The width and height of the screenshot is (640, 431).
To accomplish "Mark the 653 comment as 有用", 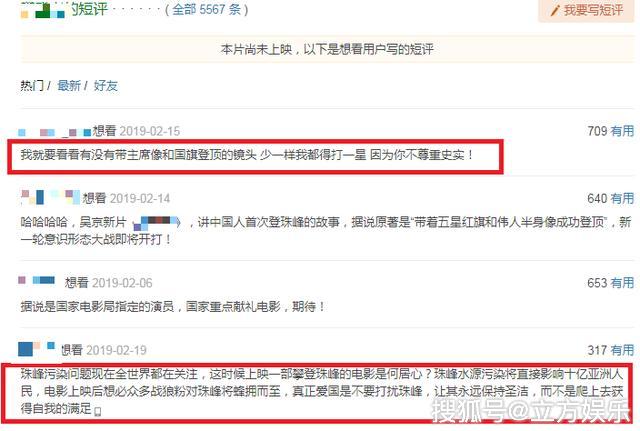I will tap(622, 283).
